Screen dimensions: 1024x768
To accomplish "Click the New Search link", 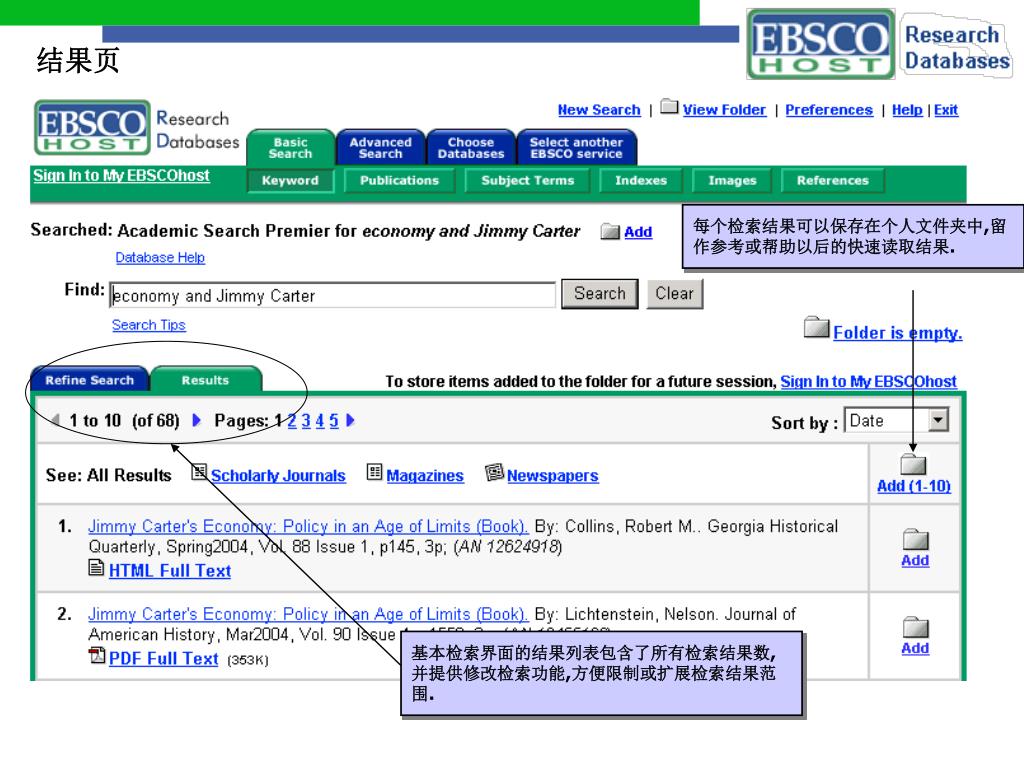I will tap(599, 110).
